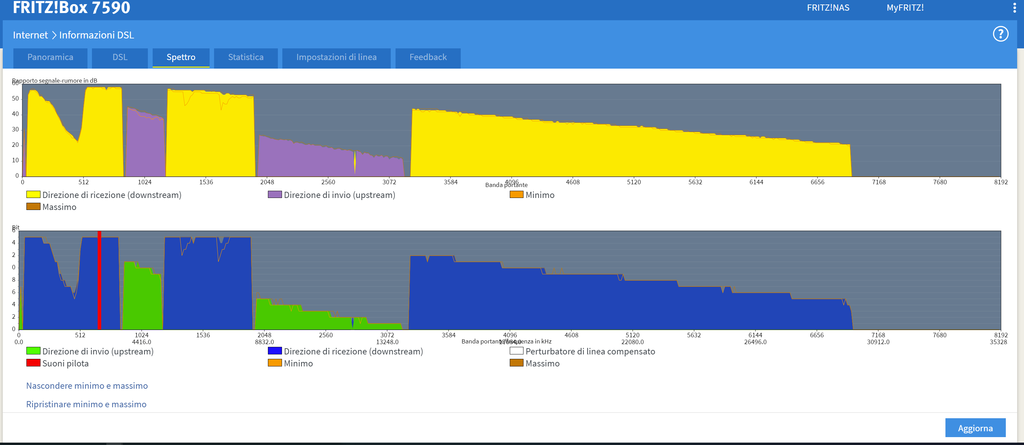
Task: Switch to the Panoramica tab
Action: [x=49, y=58]
